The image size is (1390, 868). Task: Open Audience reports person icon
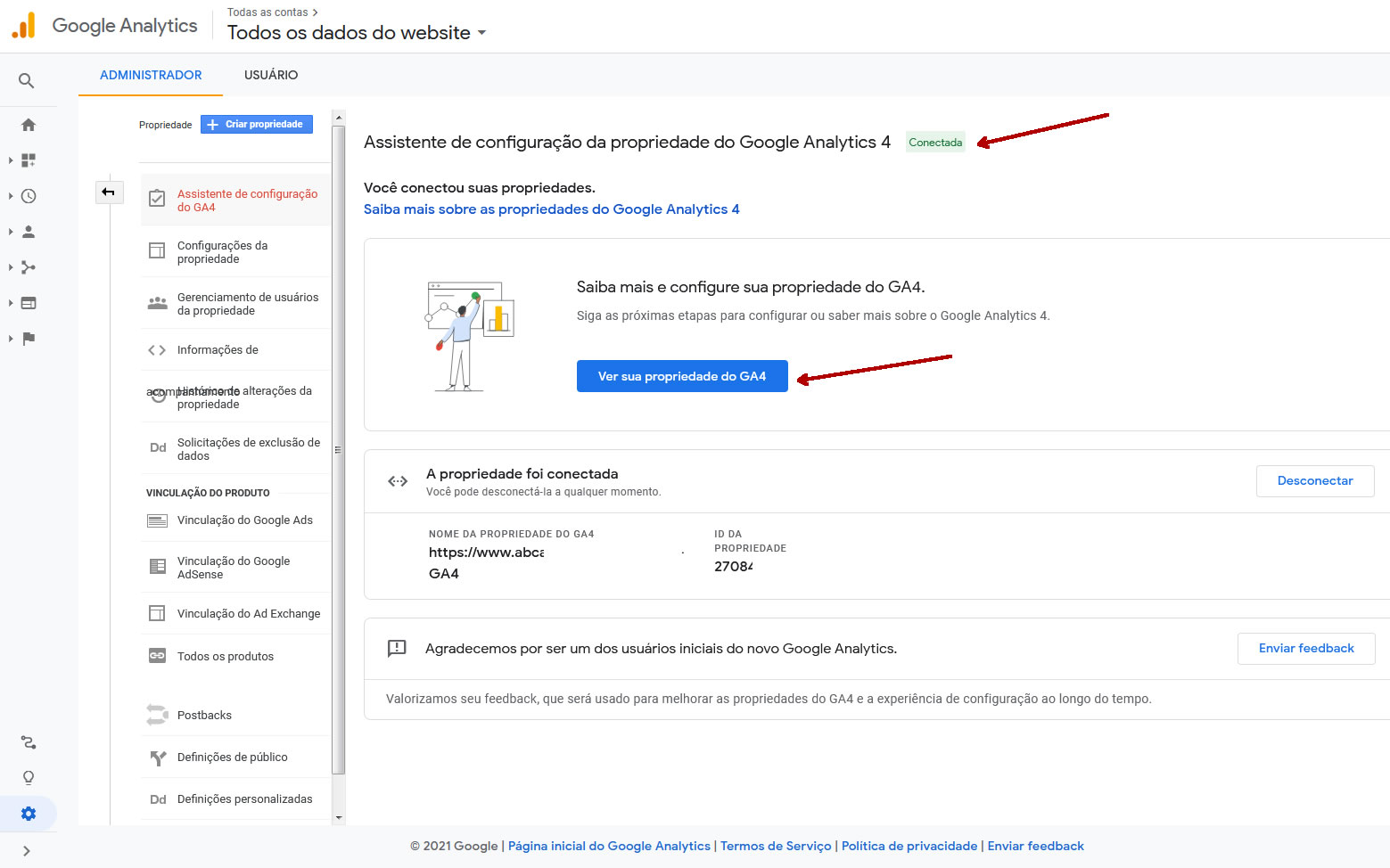tap(29, 232)
